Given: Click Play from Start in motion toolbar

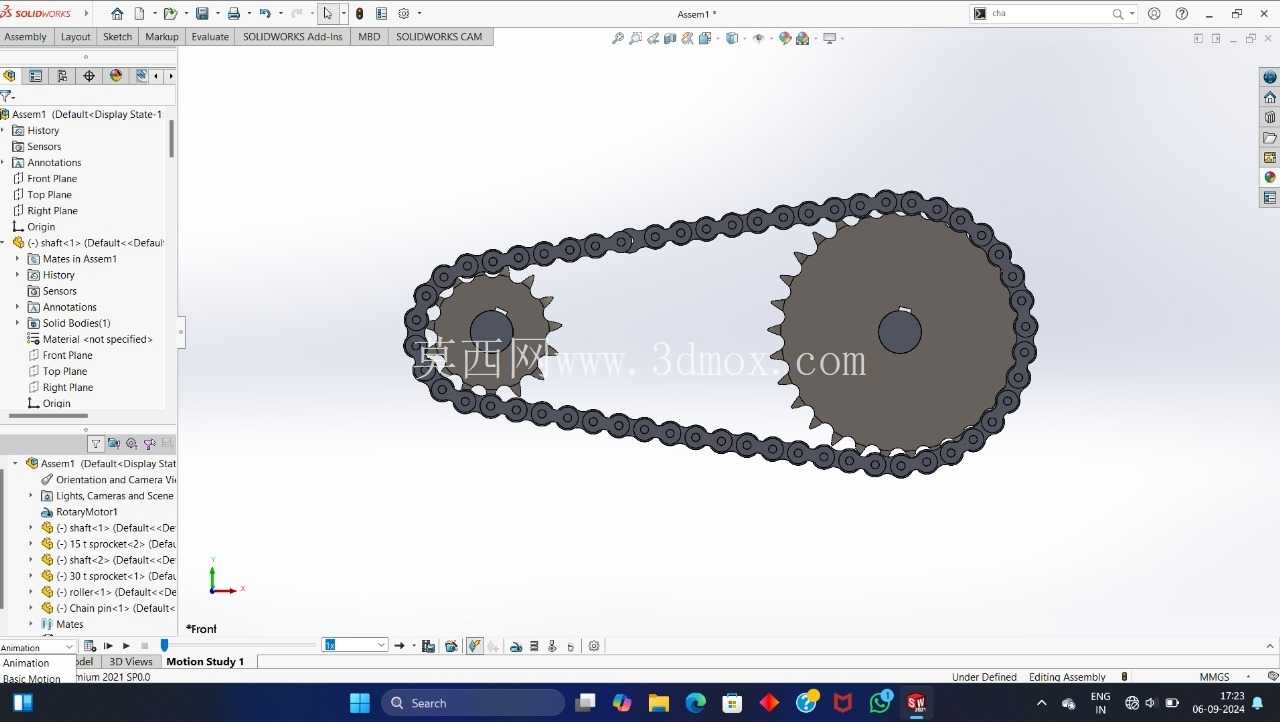Looking at the screenshot, I should [x=108, y=646].
